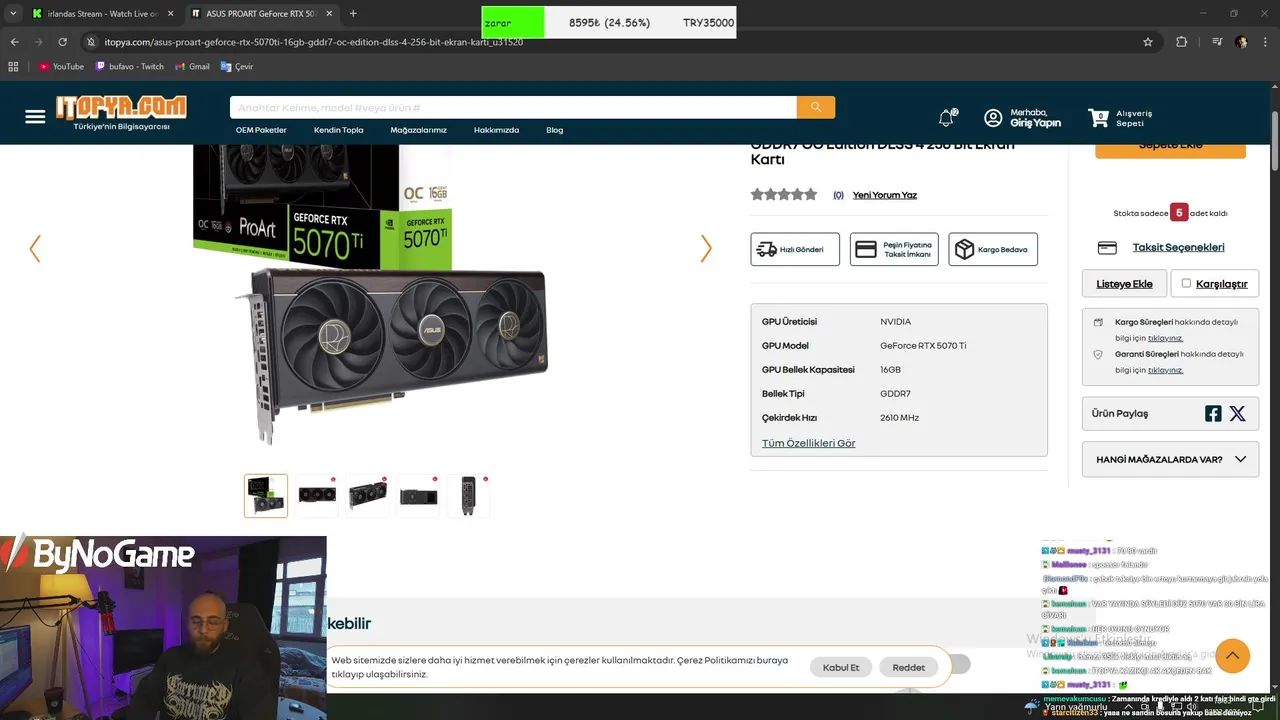The image size is (1280, 720).
Task: Click Peşin Fiyatına Taksit İmkanı badge
Action: (894, 249)
